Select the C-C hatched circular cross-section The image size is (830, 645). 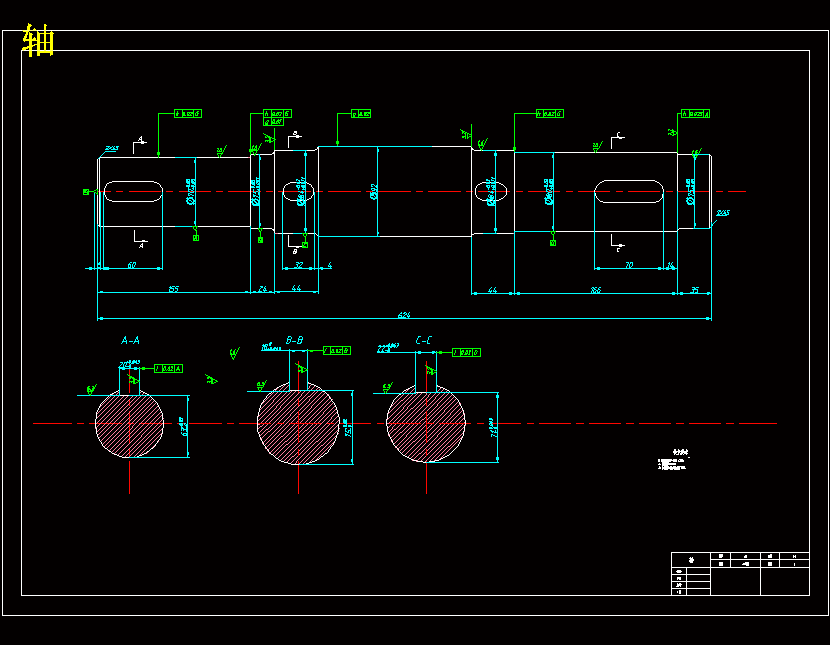point(426,423)
